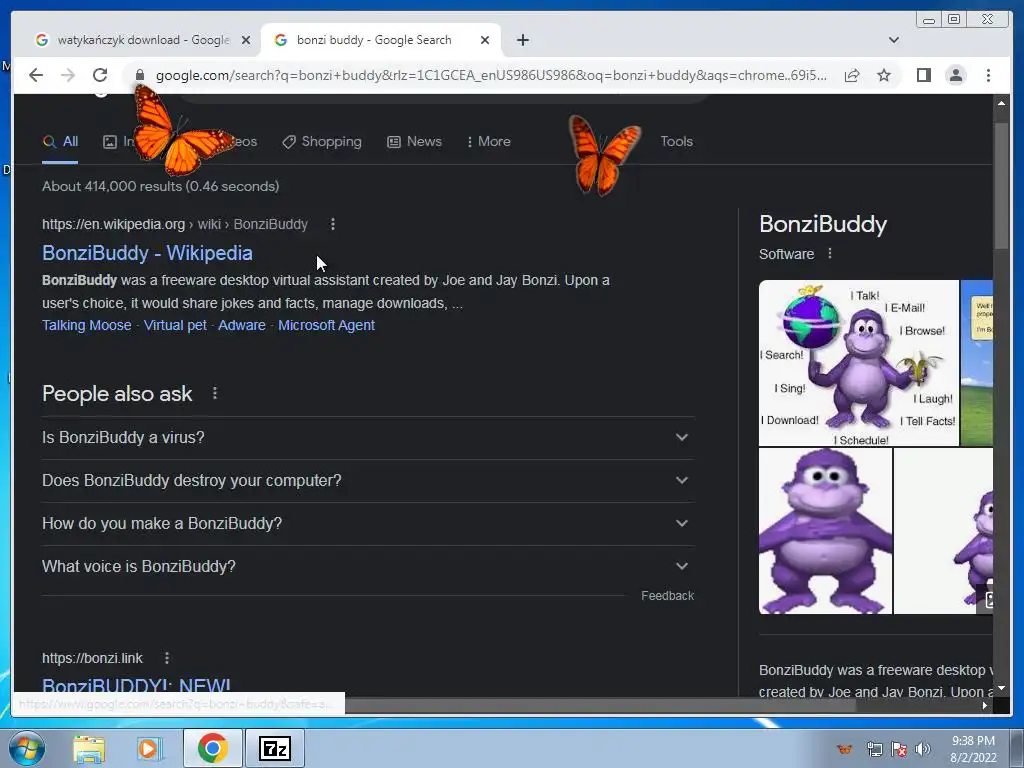The height and width of the screenshot is (768, 1024).
Task: Open the Chrome profile avatar
Action: [x=955, y=75]
